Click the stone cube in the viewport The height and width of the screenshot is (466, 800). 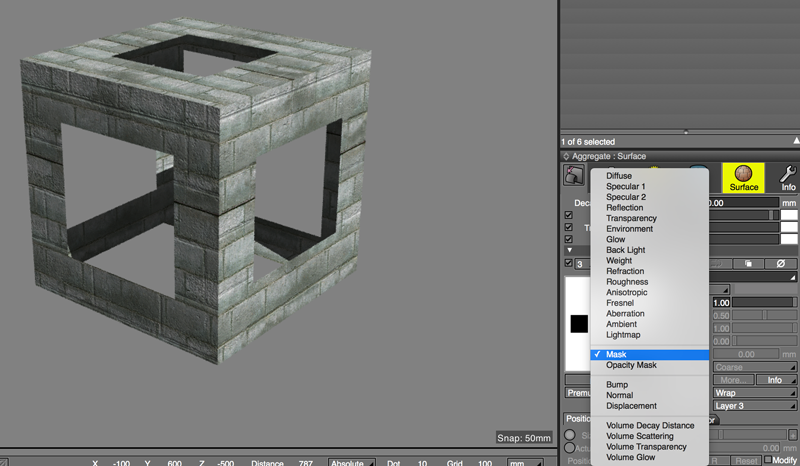pos(196,189)
